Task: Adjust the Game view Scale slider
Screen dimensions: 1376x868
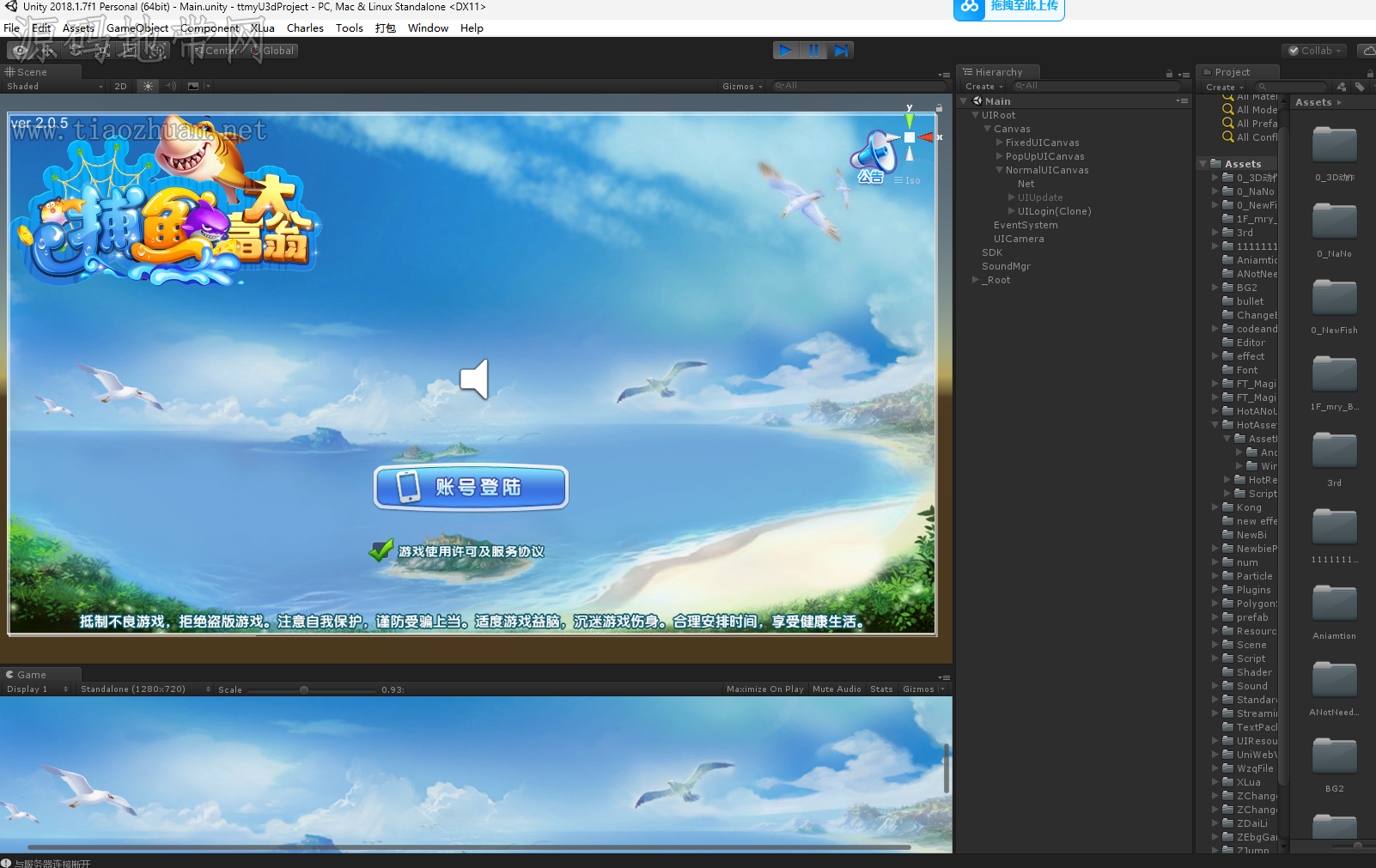Action: click(304, 689)
